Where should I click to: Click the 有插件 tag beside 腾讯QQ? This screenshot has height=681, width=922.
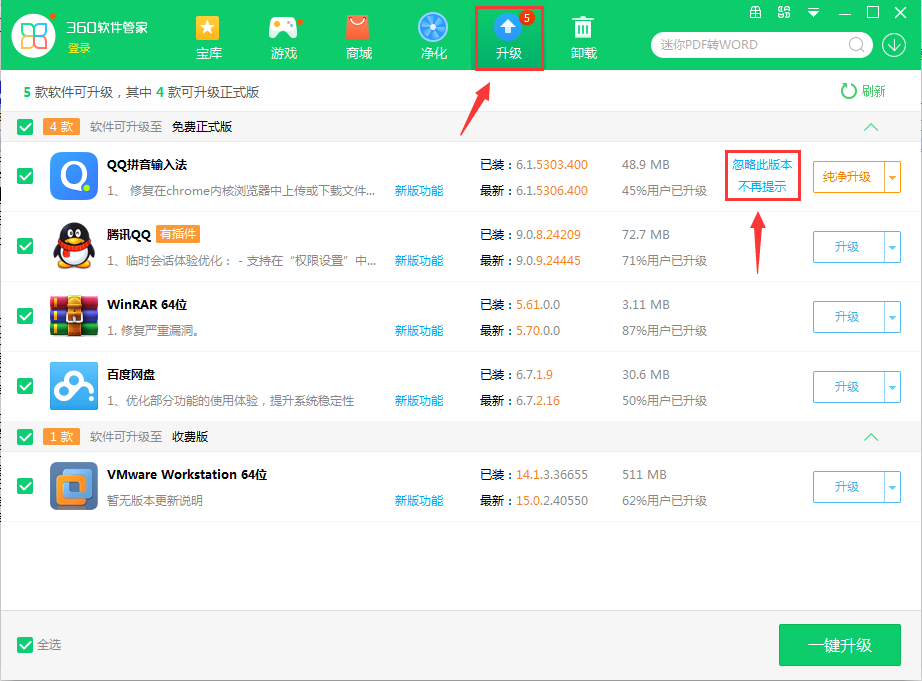(178, 234)
